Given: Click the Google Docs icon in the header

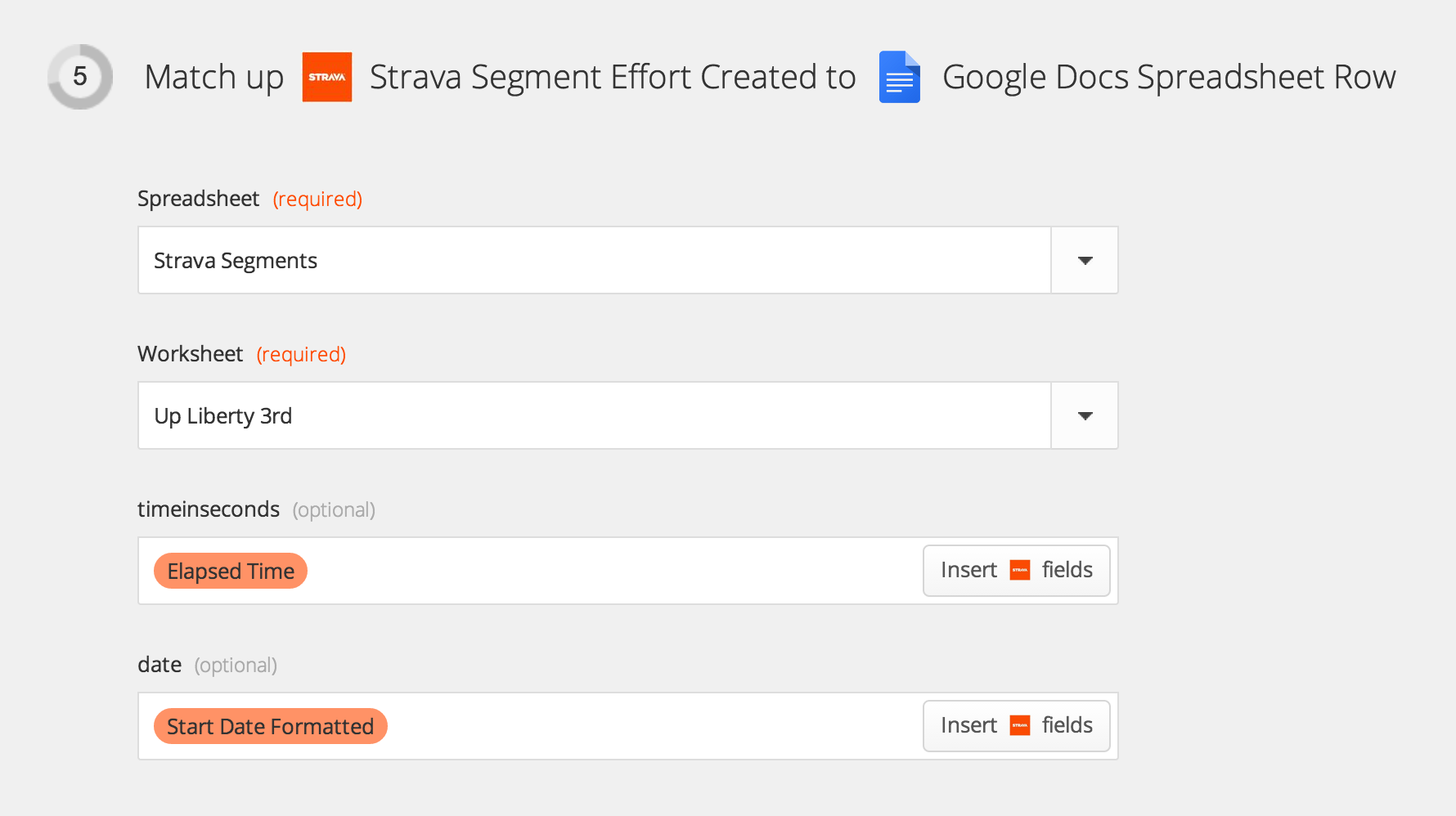Looking at the screenshot, I should coord(900,77).
